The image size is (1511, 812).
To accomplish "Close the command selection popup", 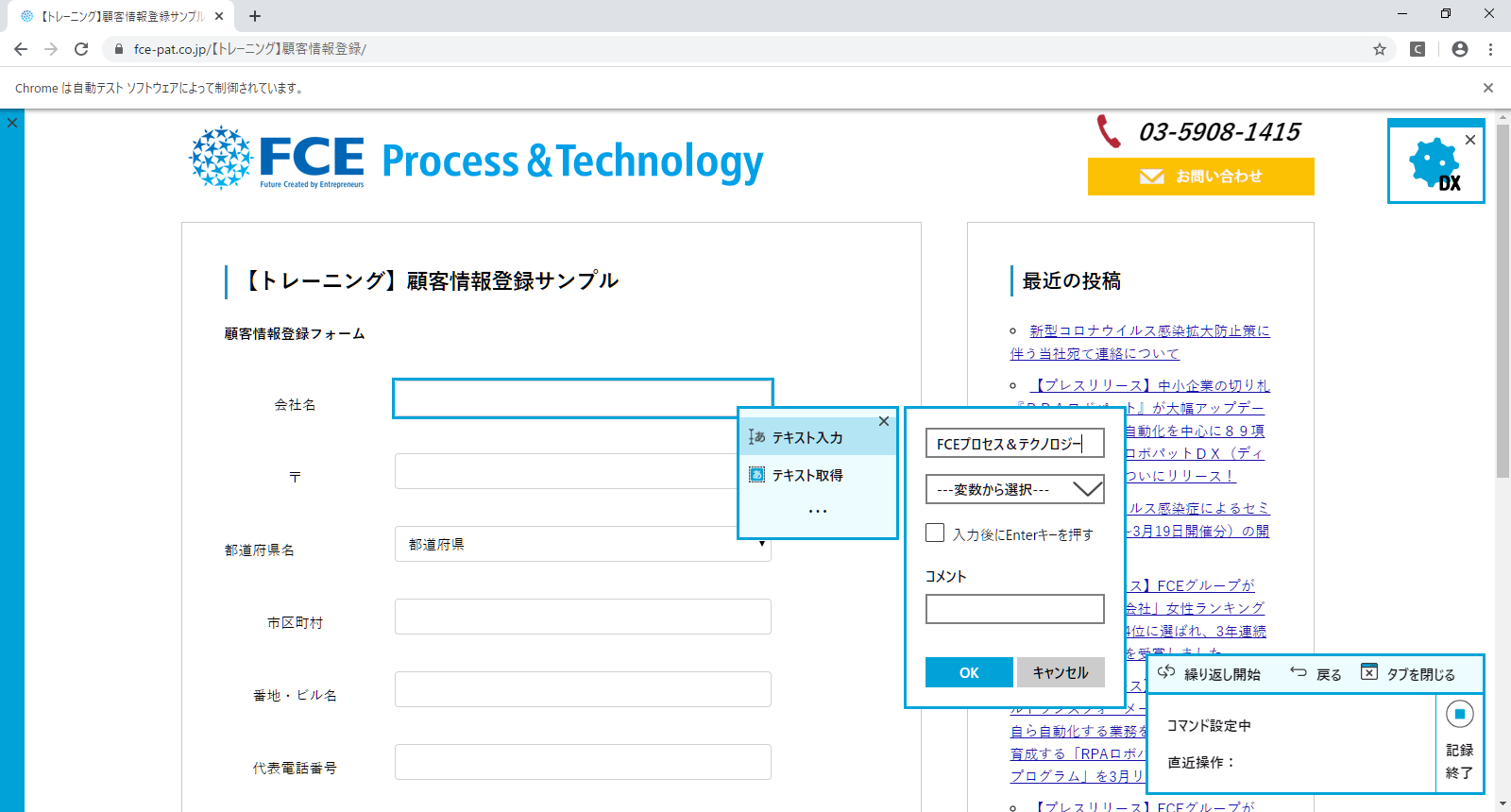I will coord(884,421).
